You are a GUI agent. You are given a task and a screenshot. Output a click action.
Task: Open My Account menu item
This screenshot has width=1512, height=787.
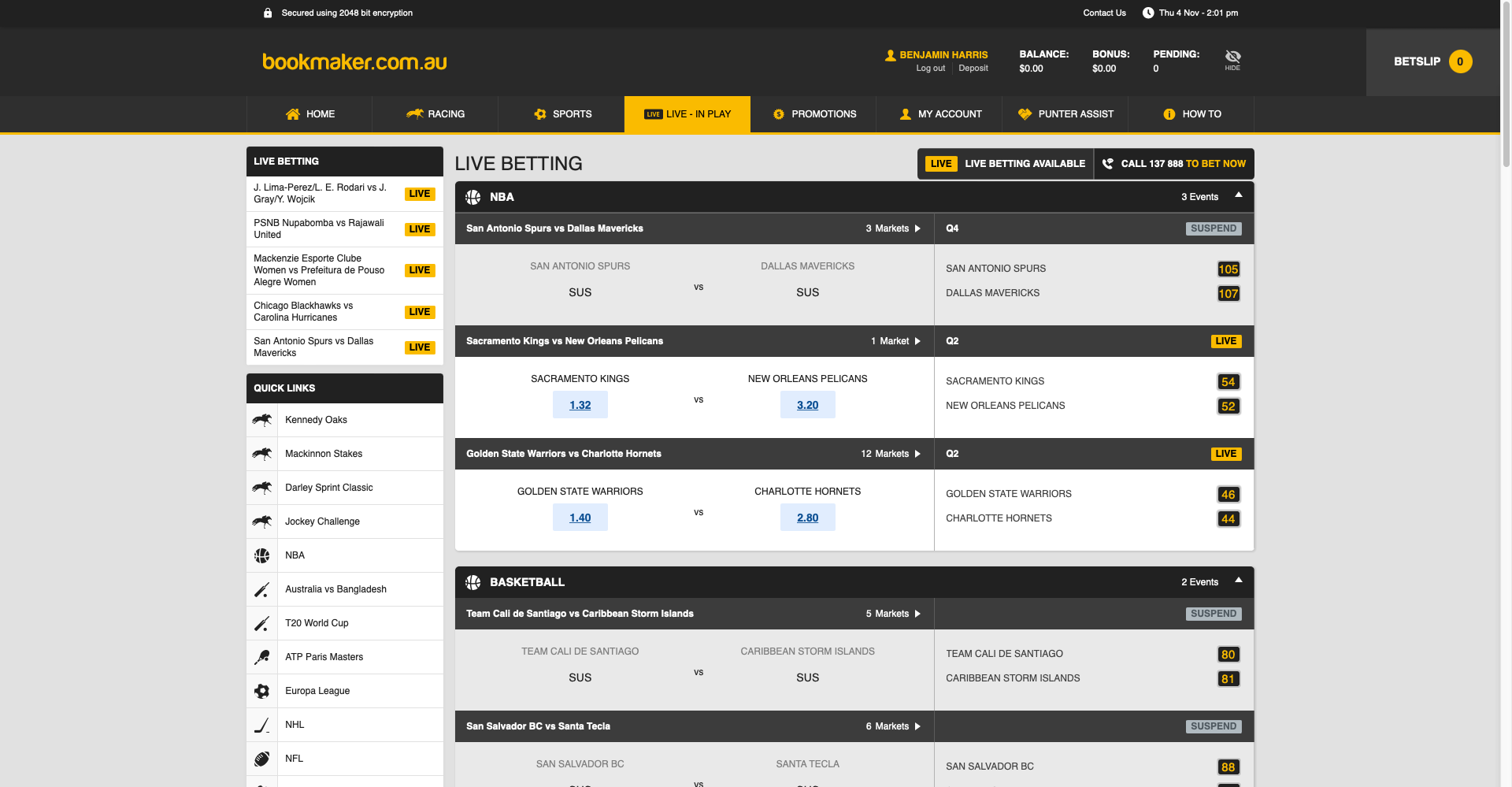pos(939,114)
